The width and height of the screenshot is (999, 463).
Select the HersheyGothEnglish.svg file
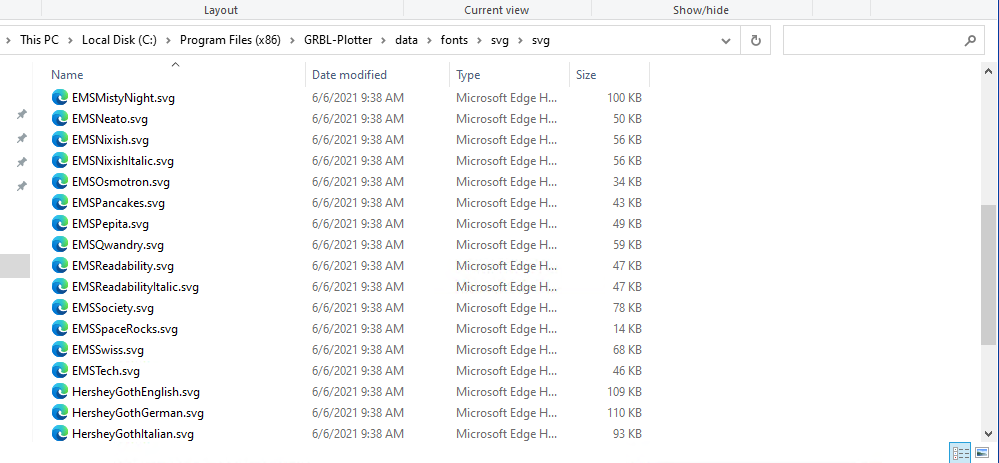(135, 392)
